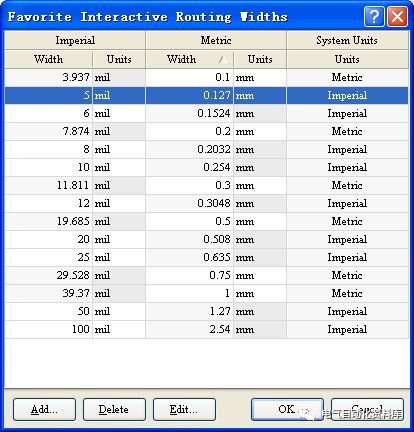Screen dimensions: 414x432
Task: Select the 0.3048 mm width cell
Action: click(x=189, y=203)
